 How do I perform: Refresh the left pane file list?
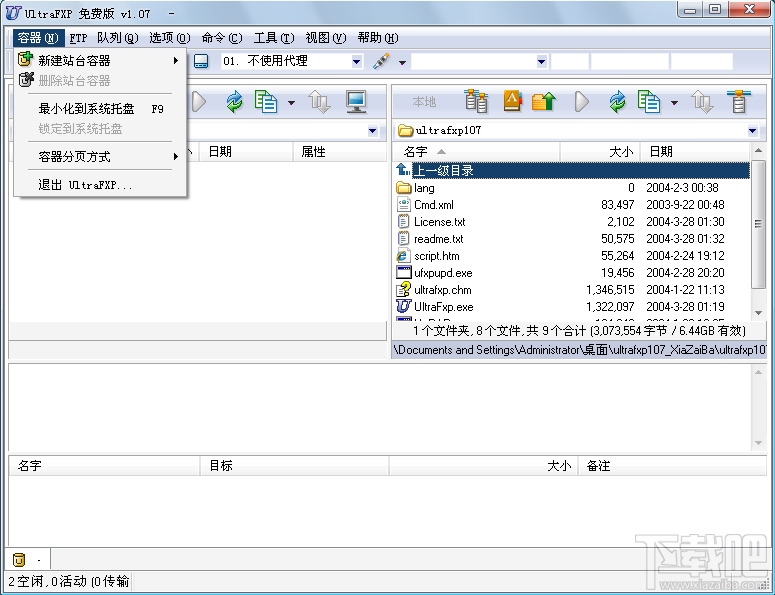click(x=234, y=102)
